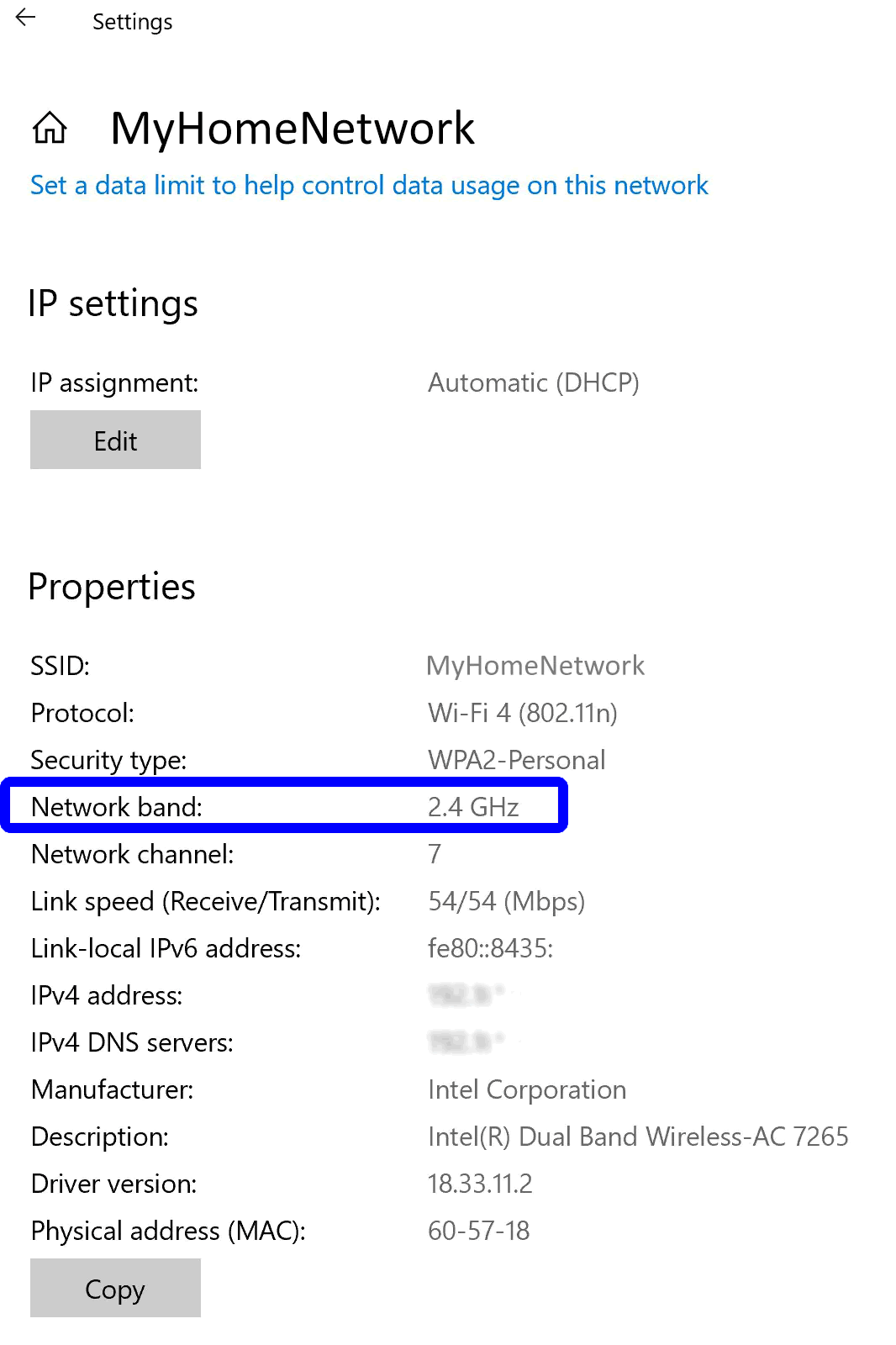Select the Wi-Fi 4 (802.11n) protocol value

coord(522,713)
